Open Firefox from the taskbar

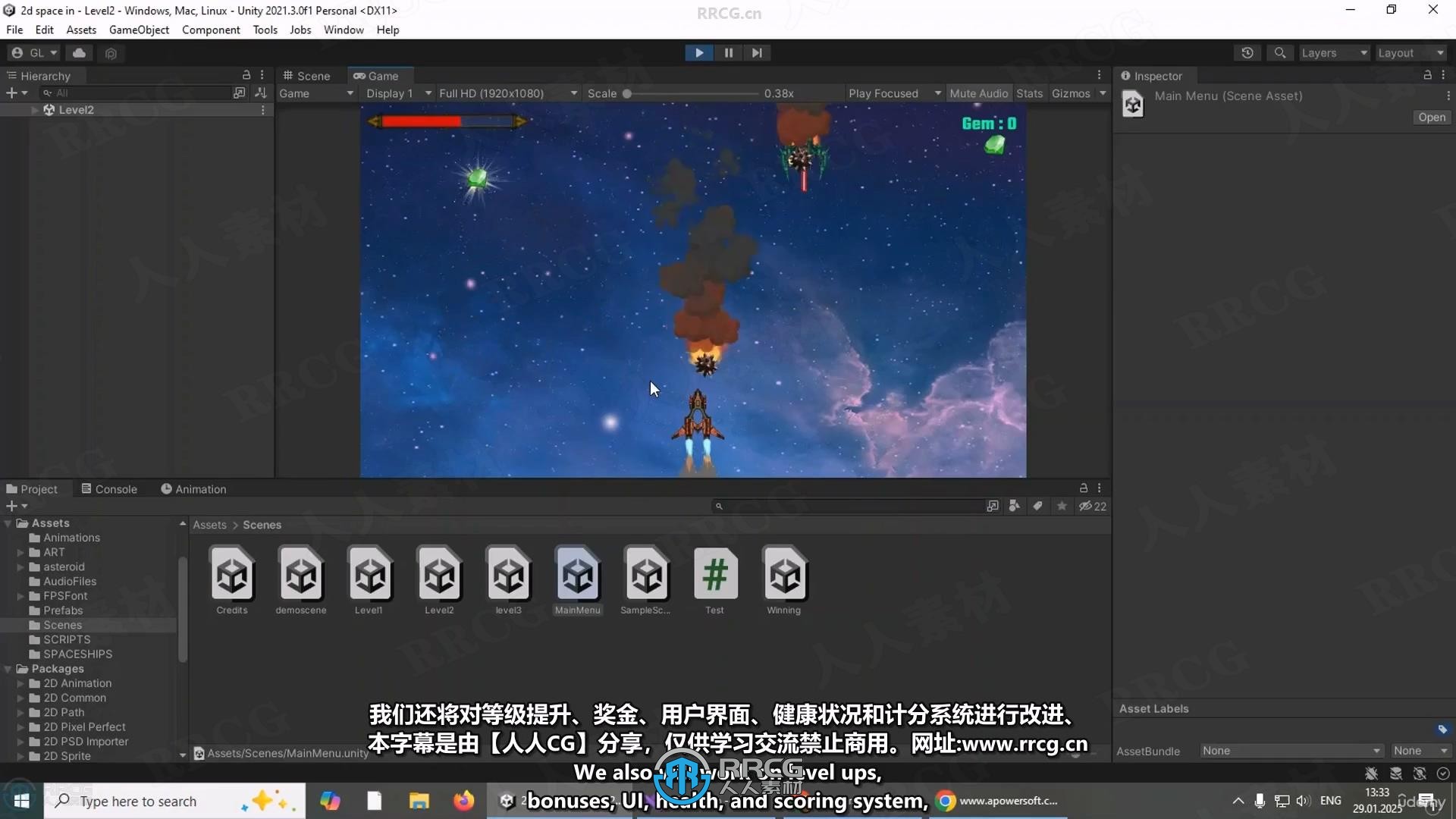pyautogui.click(x=463, y=801)
